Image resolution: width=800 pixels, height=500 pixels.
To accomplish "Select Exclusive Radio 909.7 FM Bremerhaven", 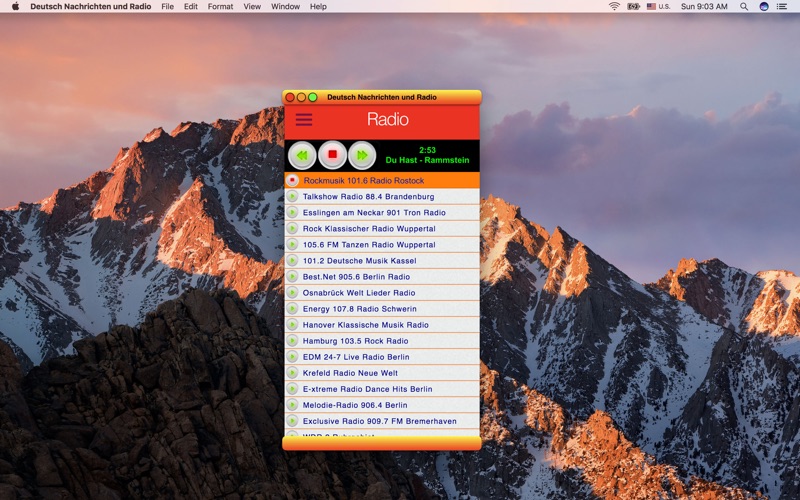I will click(382, 421).
